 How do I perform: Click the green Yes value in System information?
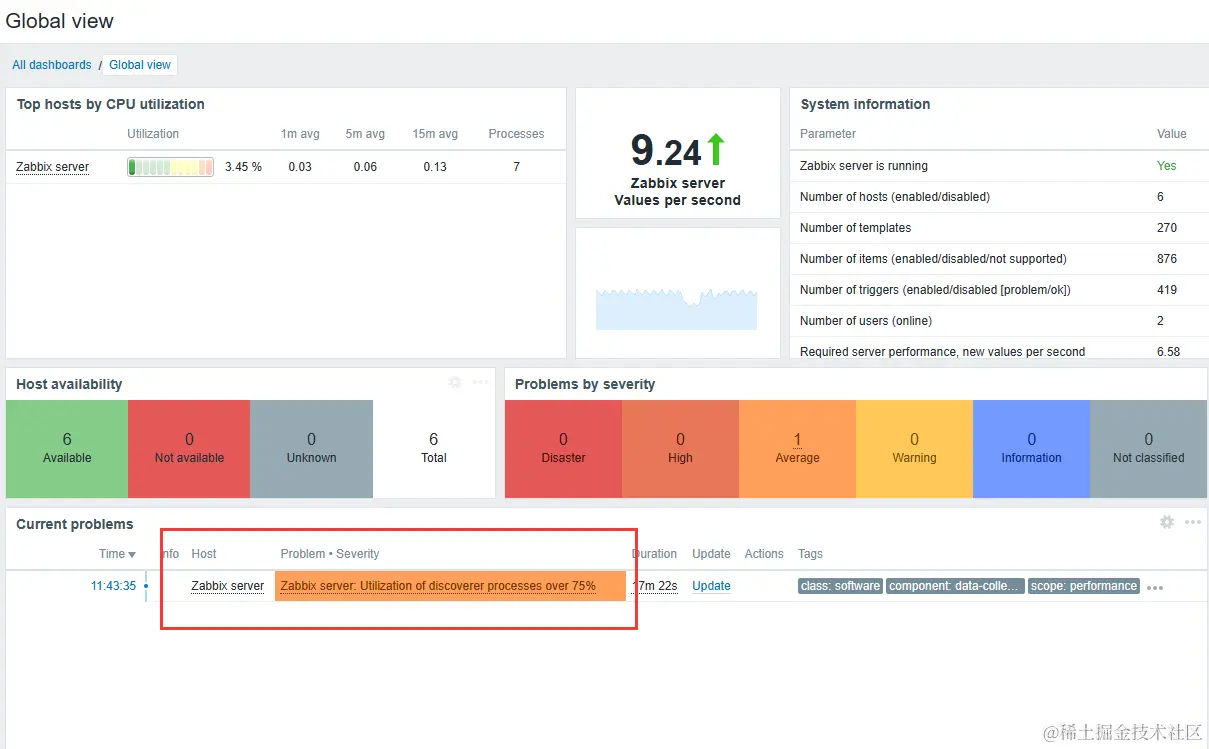1167,166
